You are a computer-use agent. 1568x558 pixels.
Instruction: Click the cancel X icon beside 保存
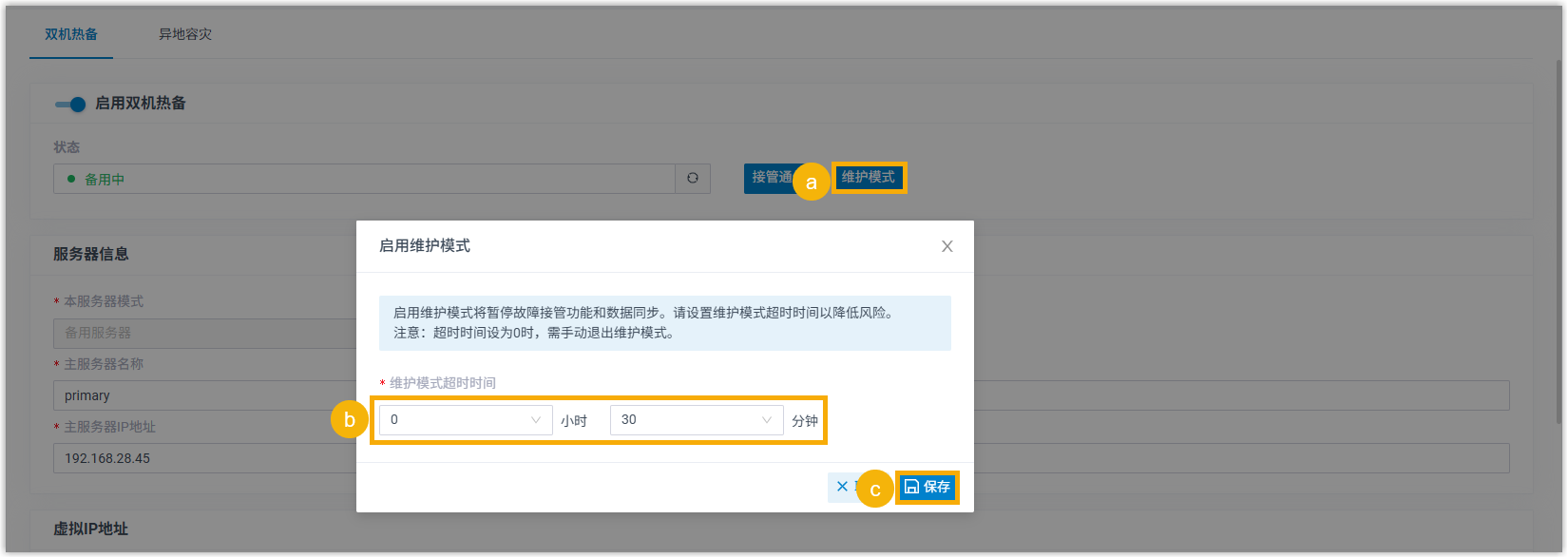842,487
